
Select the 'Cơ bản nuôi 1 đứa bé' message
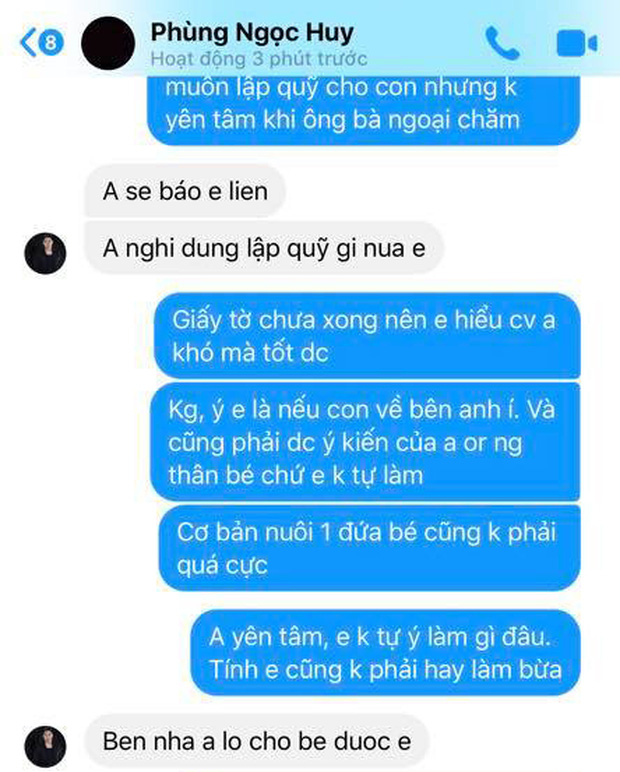(x=369, y=548)
